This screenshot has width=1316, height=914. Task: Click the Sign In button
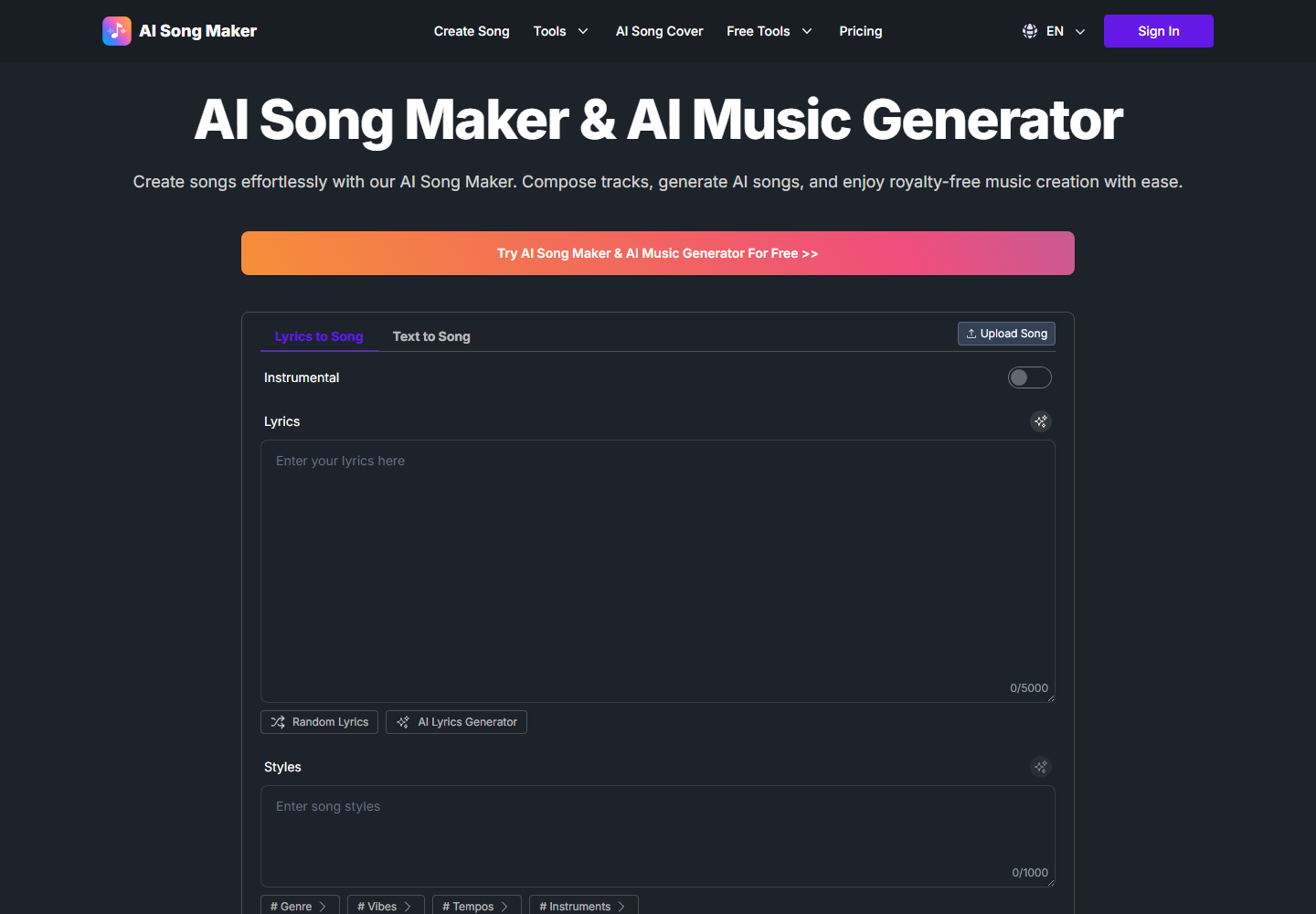[x=1159, y=31]
